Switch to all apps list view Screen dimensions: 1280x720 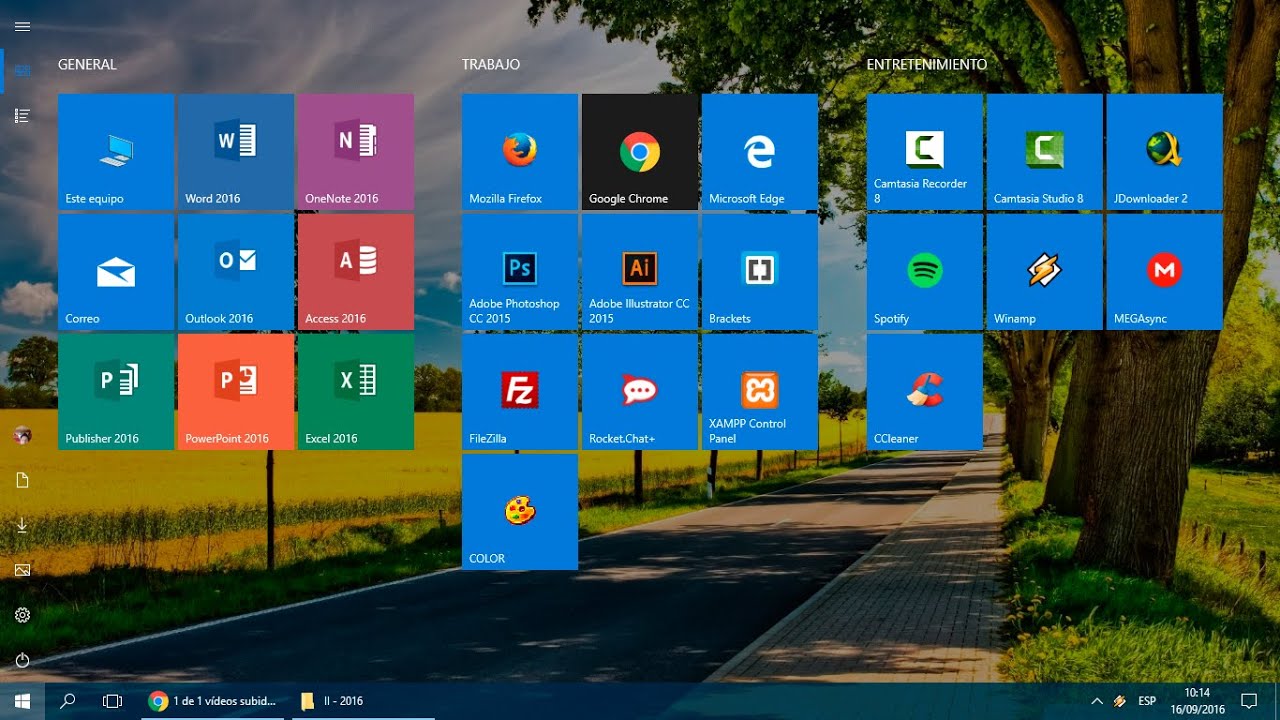22,116
